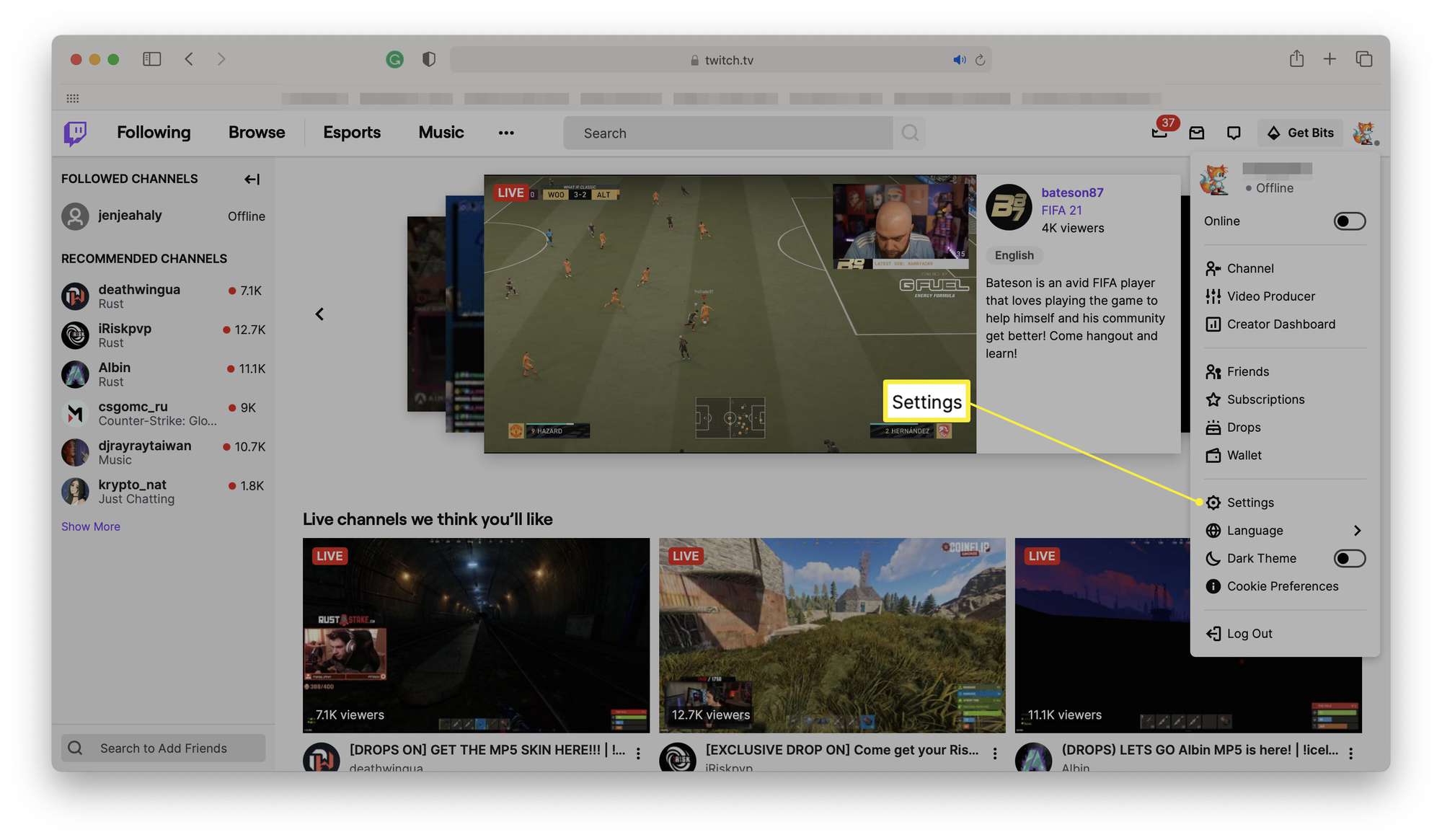Open jenjeahaly followed channel
Image resolution: width=1442 pixels, height=840 pixels.
click(x=164, y=216)
